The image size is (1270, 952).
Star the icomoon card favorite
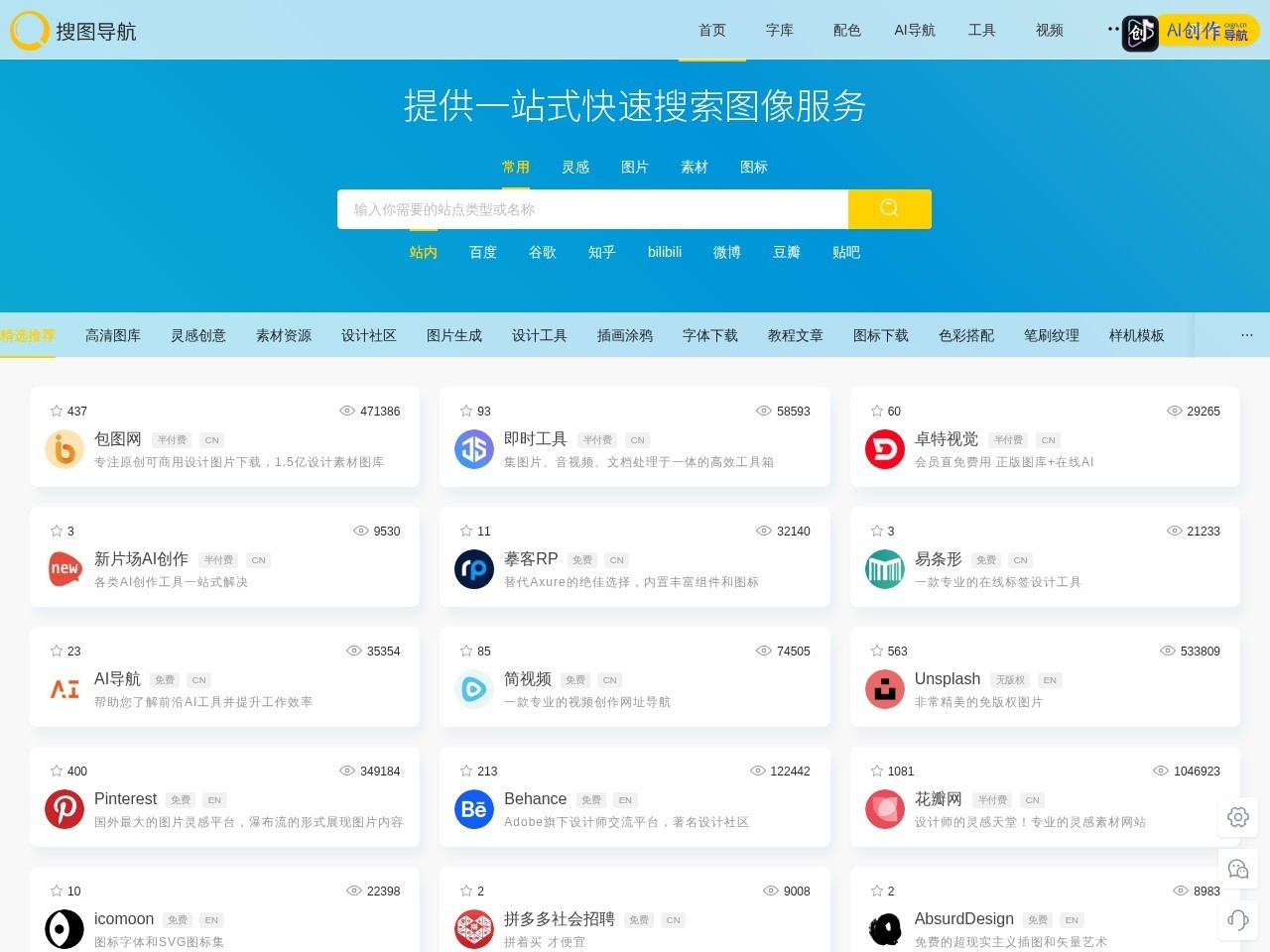[57, 891]
